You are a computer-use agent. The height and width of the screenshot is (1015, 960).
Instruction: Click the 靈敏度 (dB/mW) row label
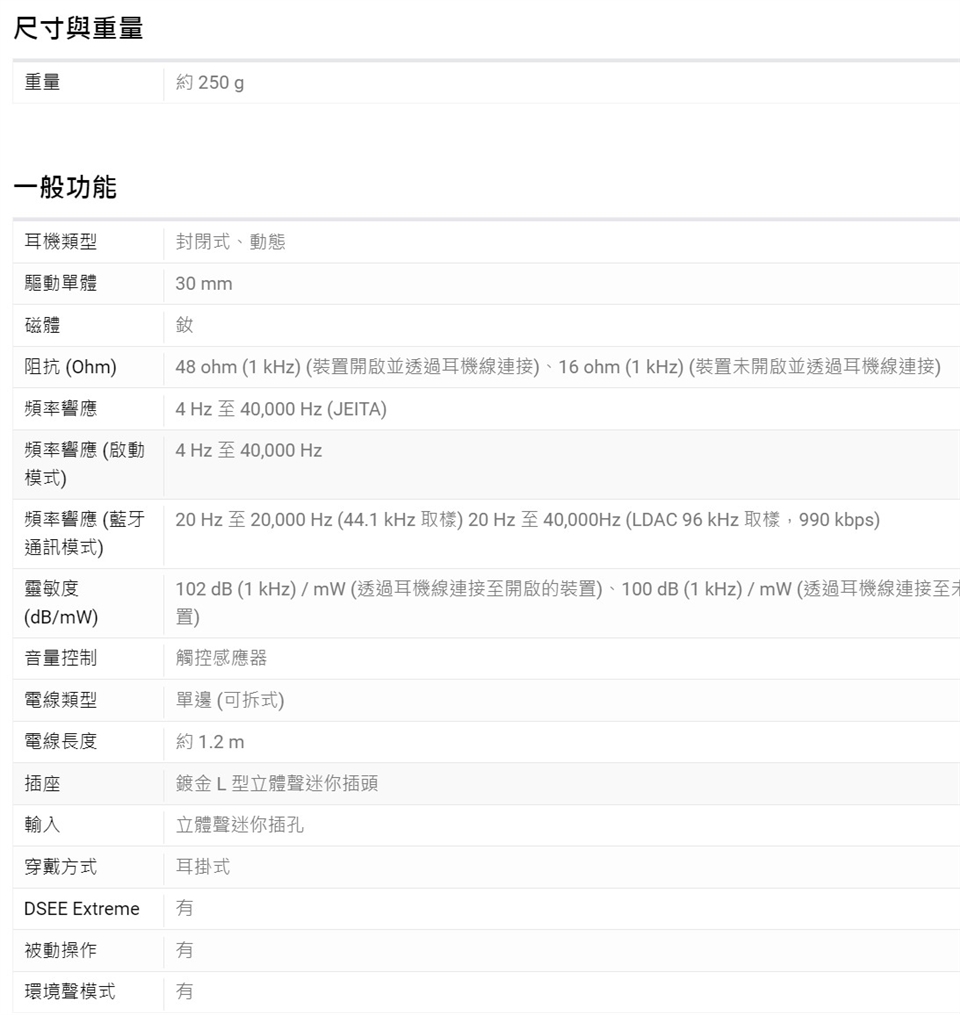pyautogui.click(x=61, y=603)
